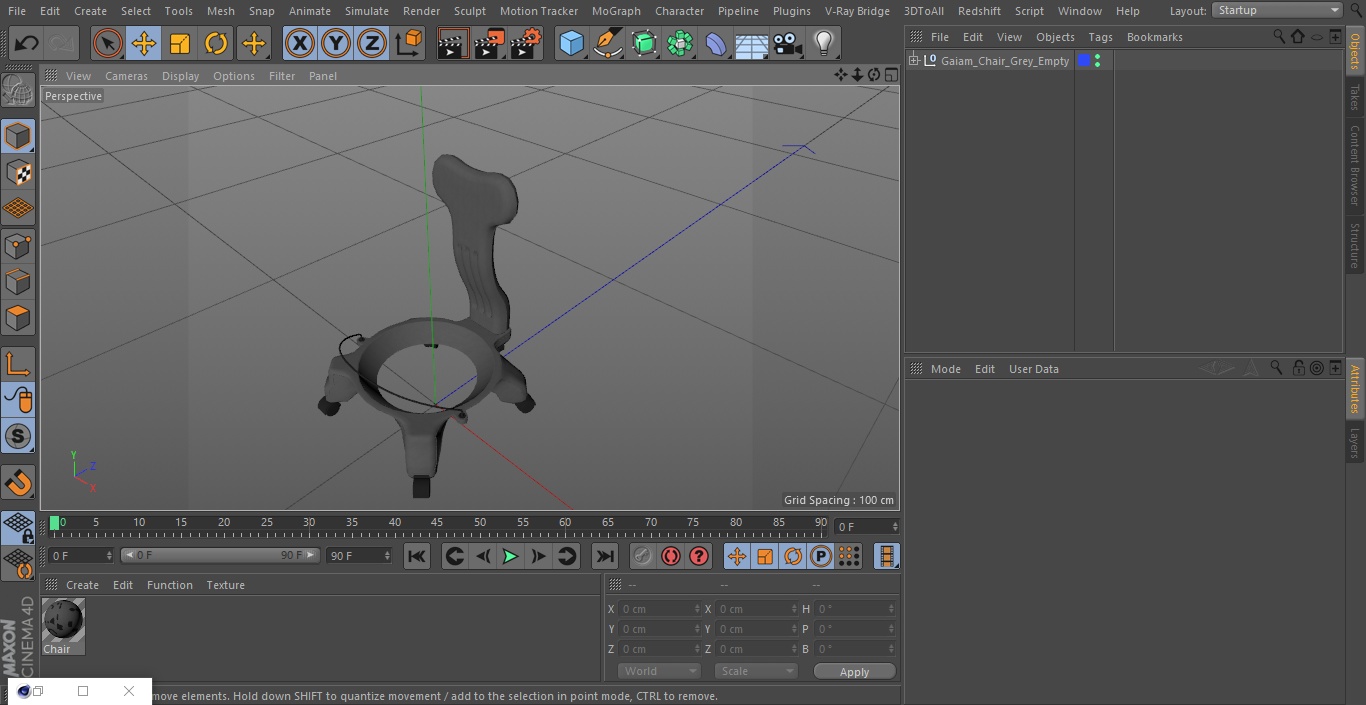The width and height of the screenshot is (1366, 705).
Task: Toggle Position keyframe recording
Action: point(737,556)
